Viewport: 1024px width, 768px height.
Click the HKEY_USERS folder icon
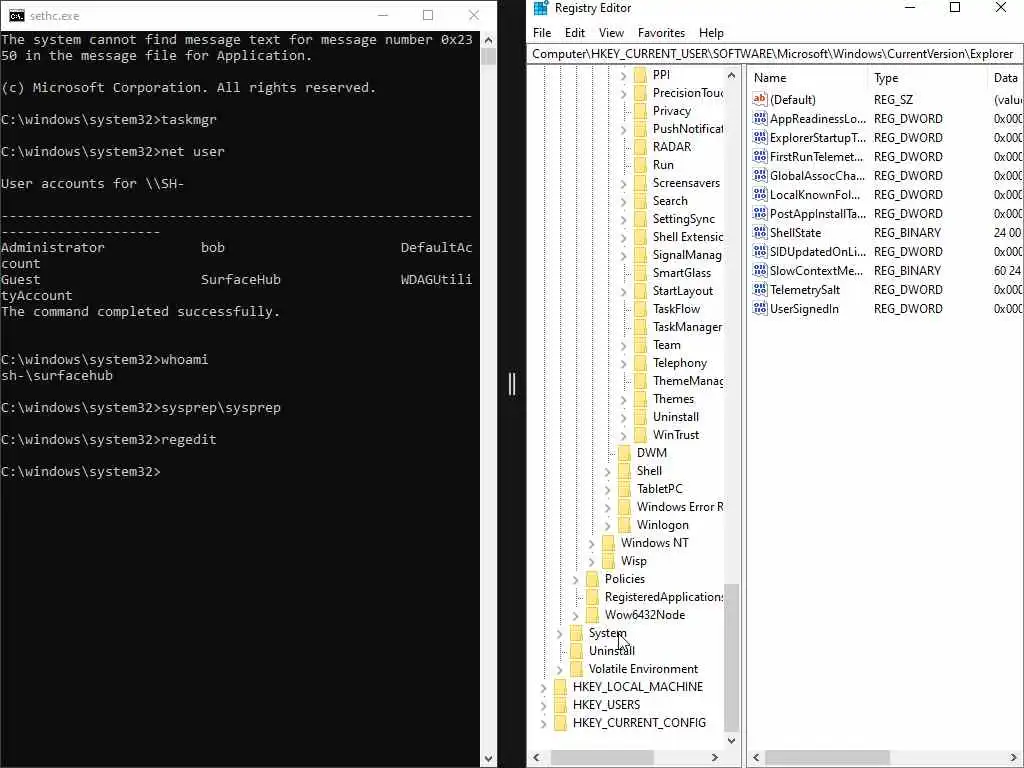pos(560,705)
